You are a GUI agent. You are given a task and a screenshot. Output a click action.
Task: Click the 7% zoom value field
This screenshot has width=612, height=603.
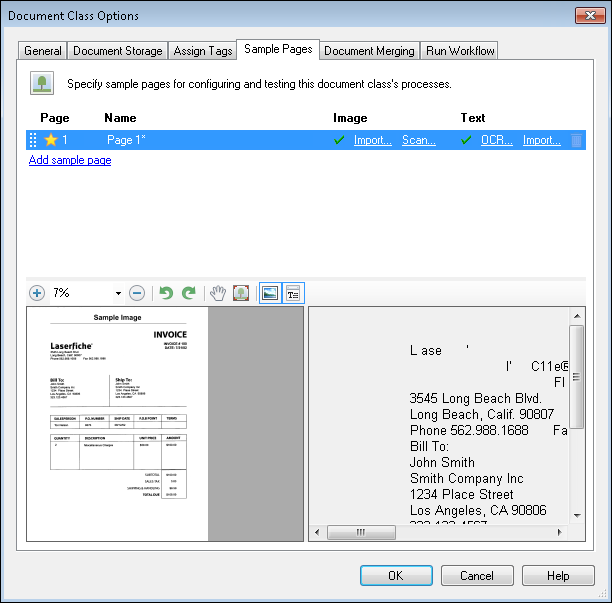82,293
